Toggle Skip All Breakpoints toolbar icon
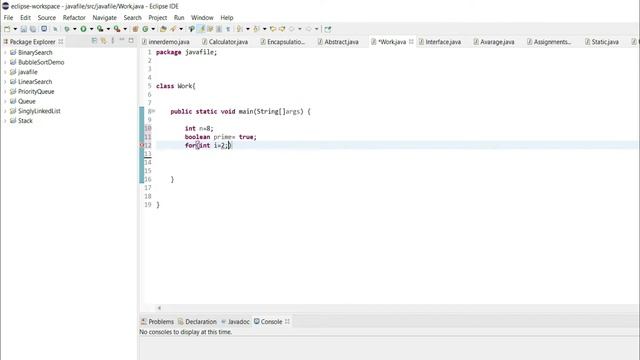The height and width of the screenshot is (360, 640). (55, 29)
